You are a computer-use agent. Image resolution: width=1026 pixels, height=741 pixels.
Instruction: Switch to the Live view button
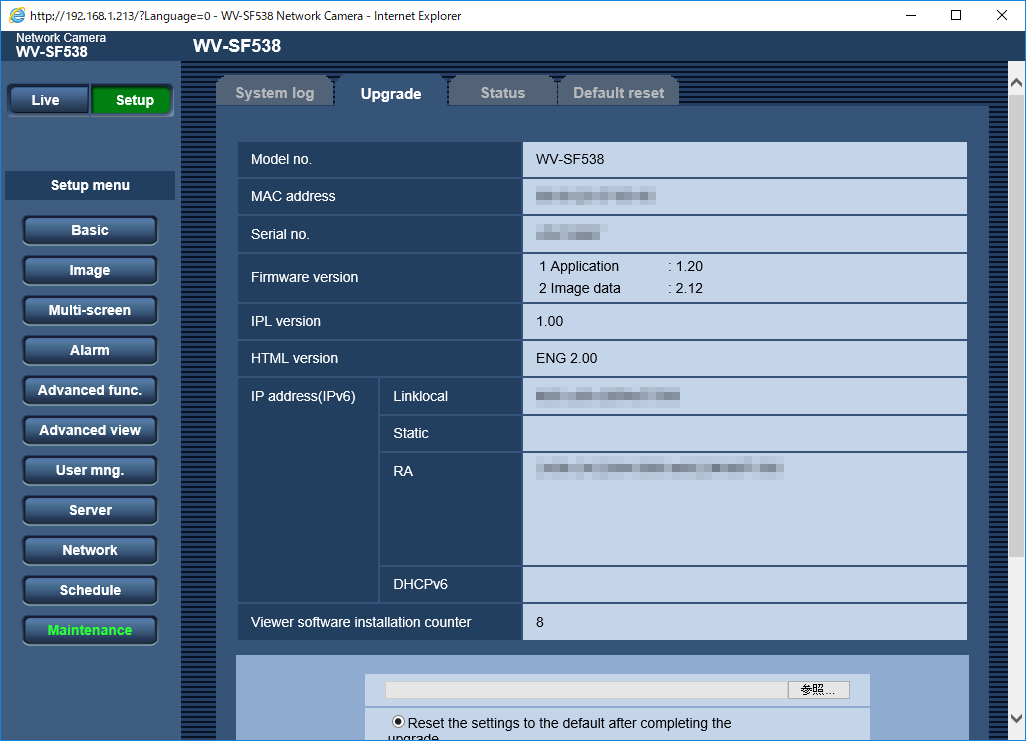[x=48, y=100]
